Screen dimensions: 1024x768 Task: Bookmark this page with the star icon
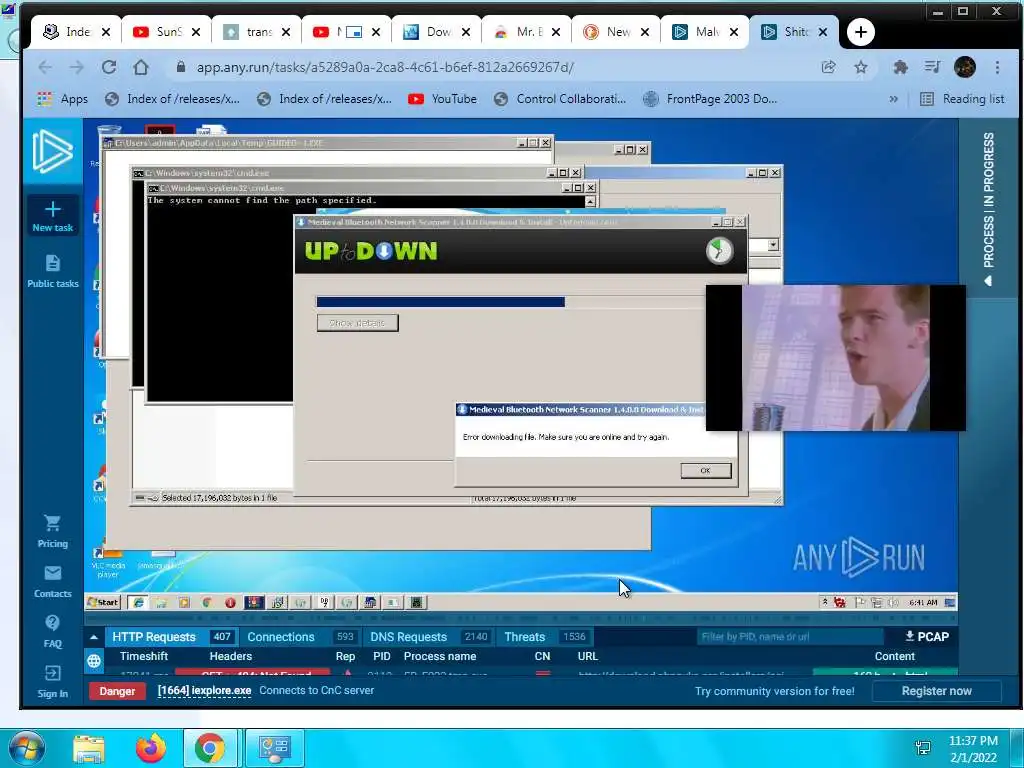[x=861, y=67]
